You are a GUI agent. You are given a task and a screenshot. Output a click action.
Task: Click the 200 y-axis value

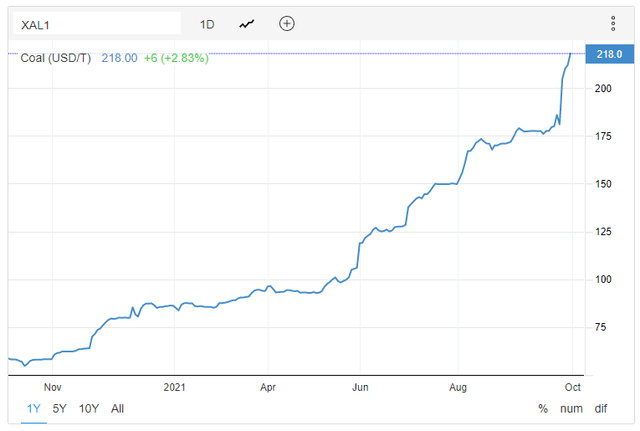tap(603, 88)
